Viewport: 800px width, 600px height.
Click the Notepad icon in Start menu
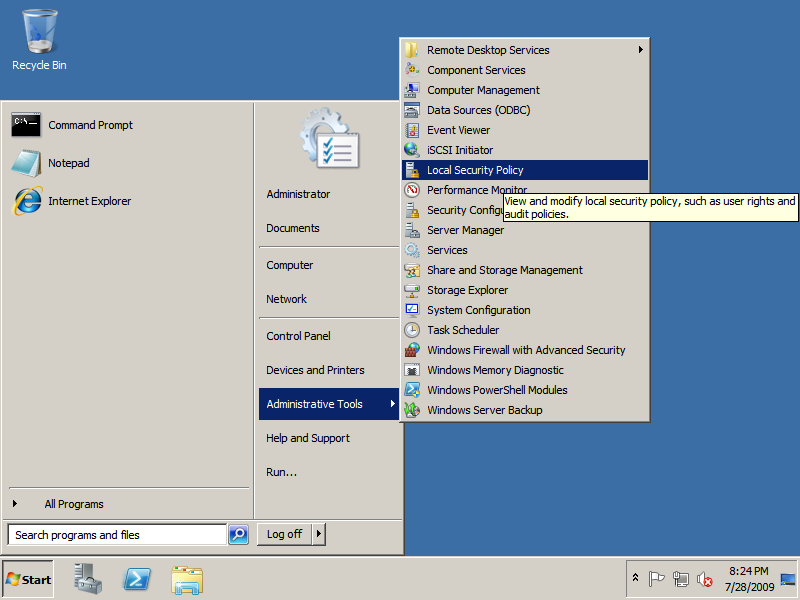pos(26,163)
